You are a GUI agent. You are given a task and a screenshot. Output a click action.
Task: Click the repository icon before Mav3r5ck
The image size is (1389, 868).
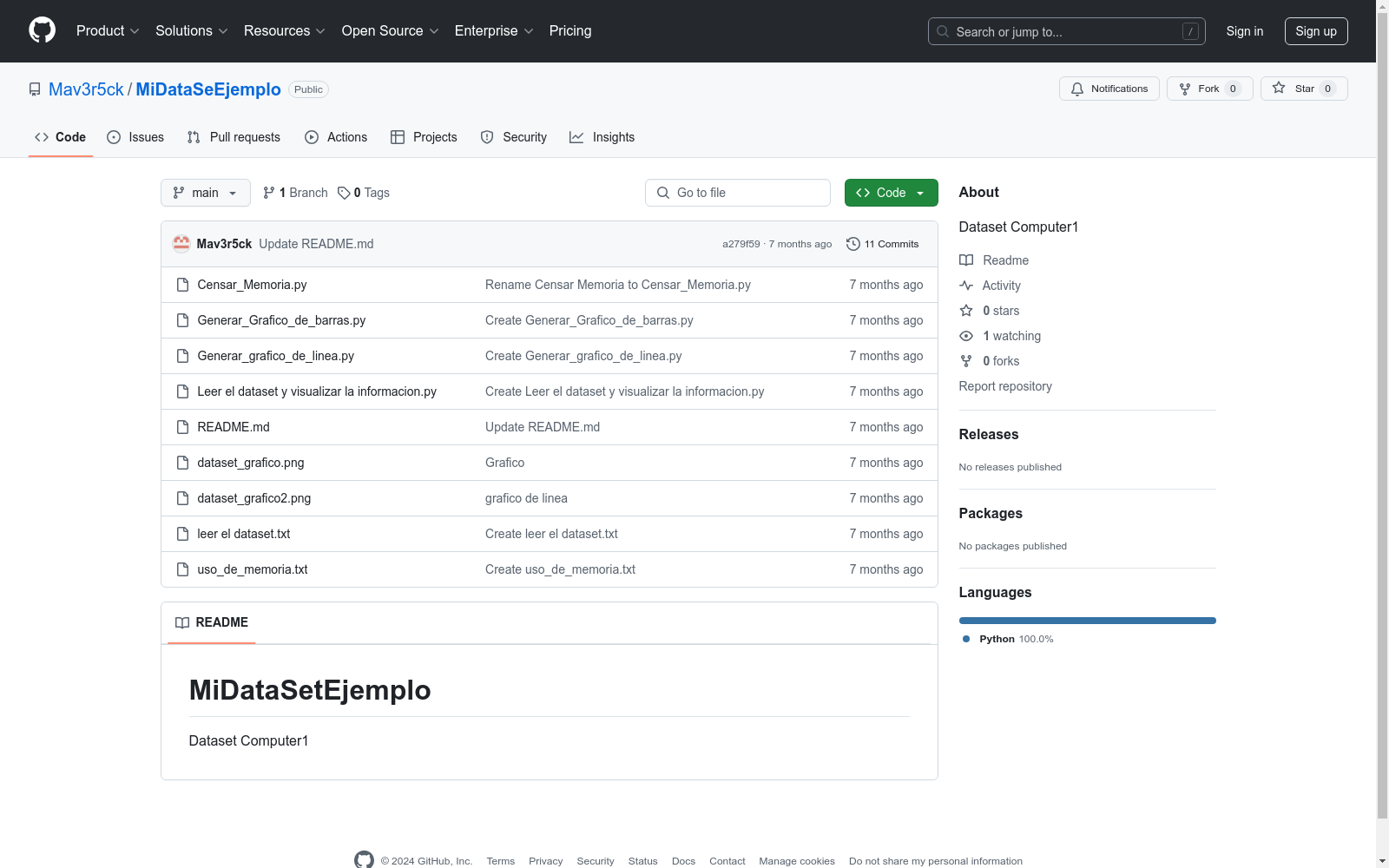[x=35, y=89]
